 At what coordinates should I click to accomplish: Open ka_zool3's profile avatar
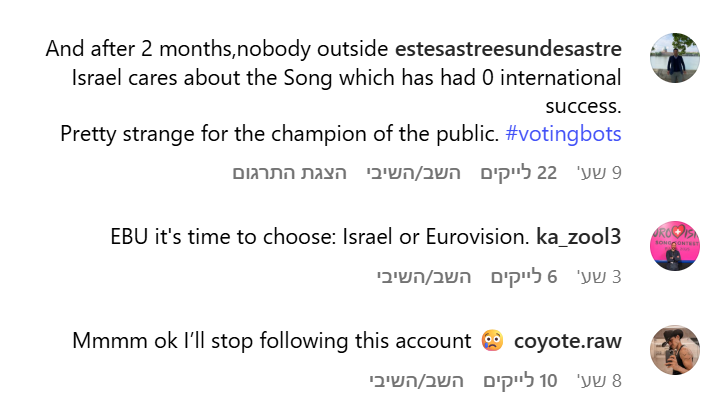(x=675, y=245)
